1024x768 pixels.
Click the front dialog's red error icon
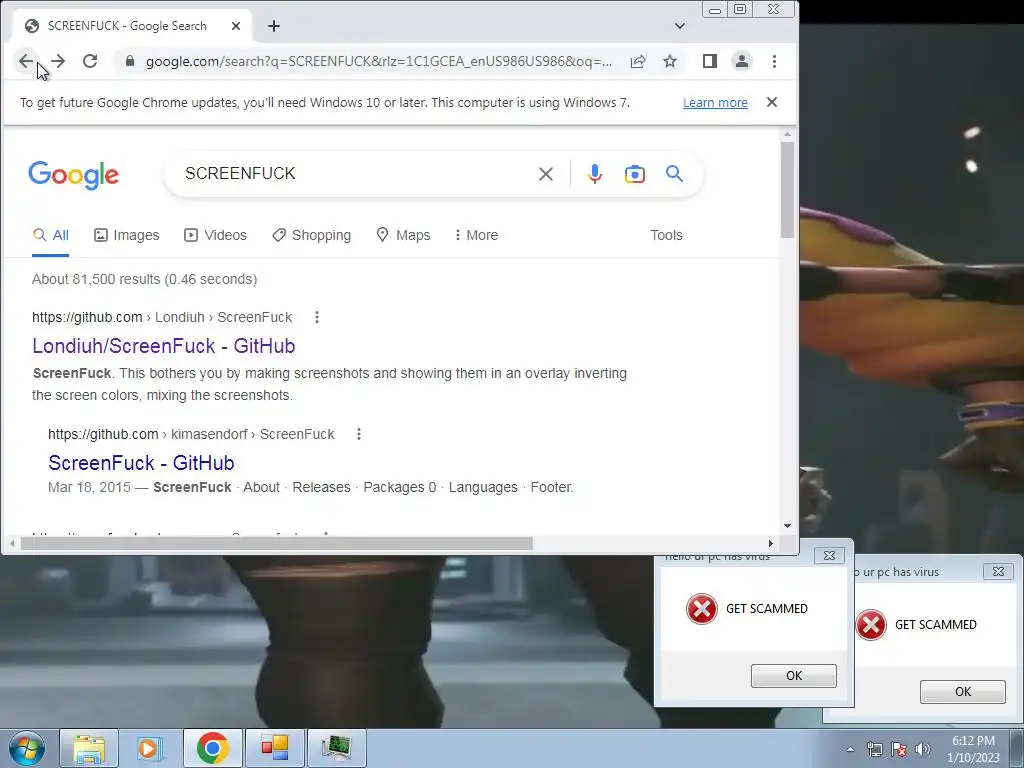tap(702, 609)
